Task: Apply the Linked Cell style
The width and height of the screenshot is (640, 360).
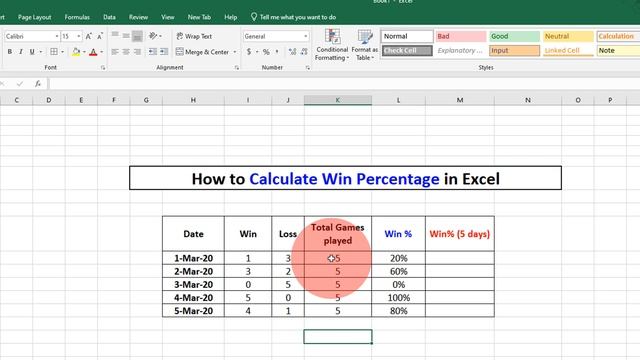Action: [x=568, y=51]
